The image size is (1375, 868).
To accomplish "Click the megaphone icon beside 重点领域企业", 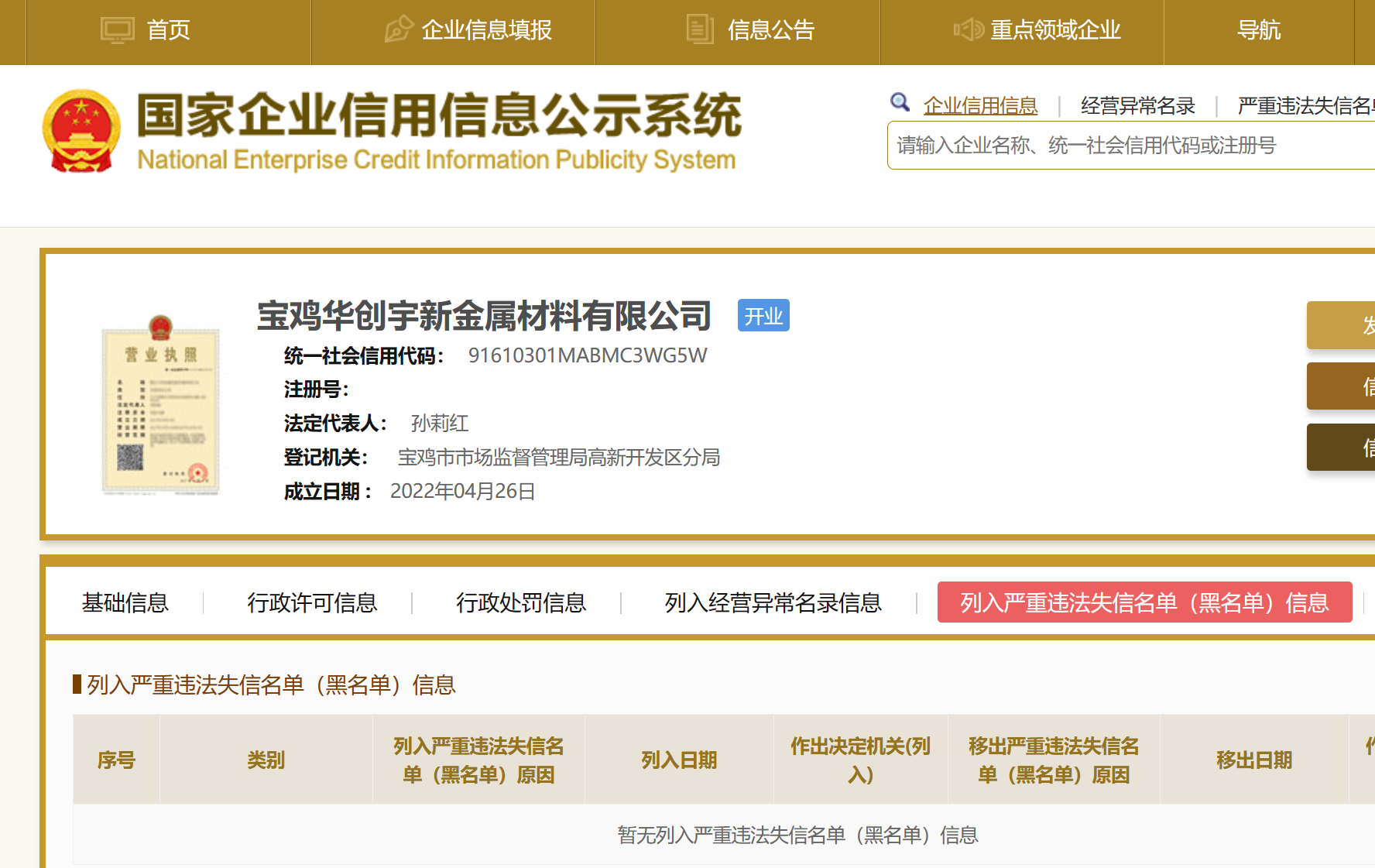I will coord(969,29).
